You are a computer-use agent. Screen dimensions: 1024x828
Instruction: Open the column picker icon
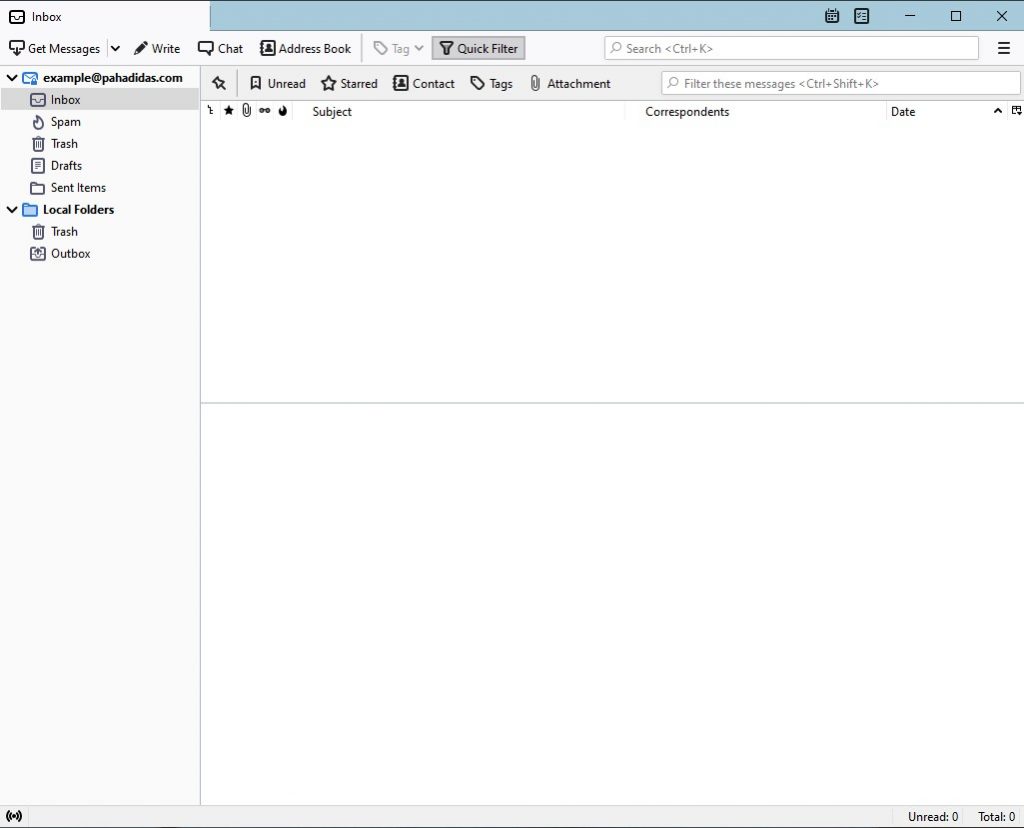[1016, 111]
